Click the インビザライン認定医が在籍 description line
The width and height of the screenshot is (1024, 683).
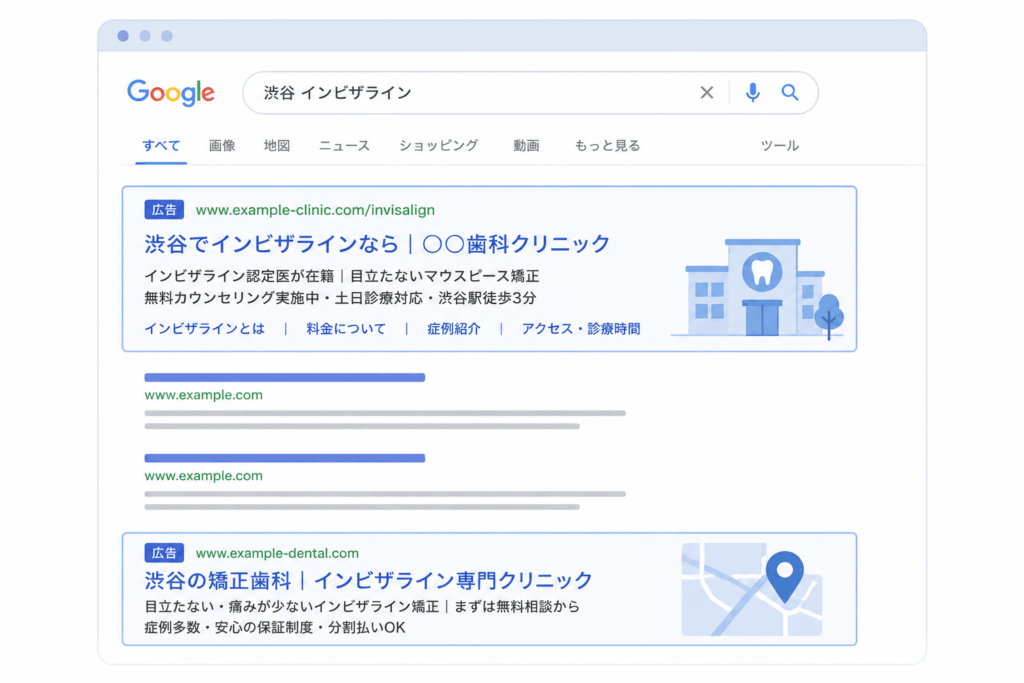tap(342, 276)
